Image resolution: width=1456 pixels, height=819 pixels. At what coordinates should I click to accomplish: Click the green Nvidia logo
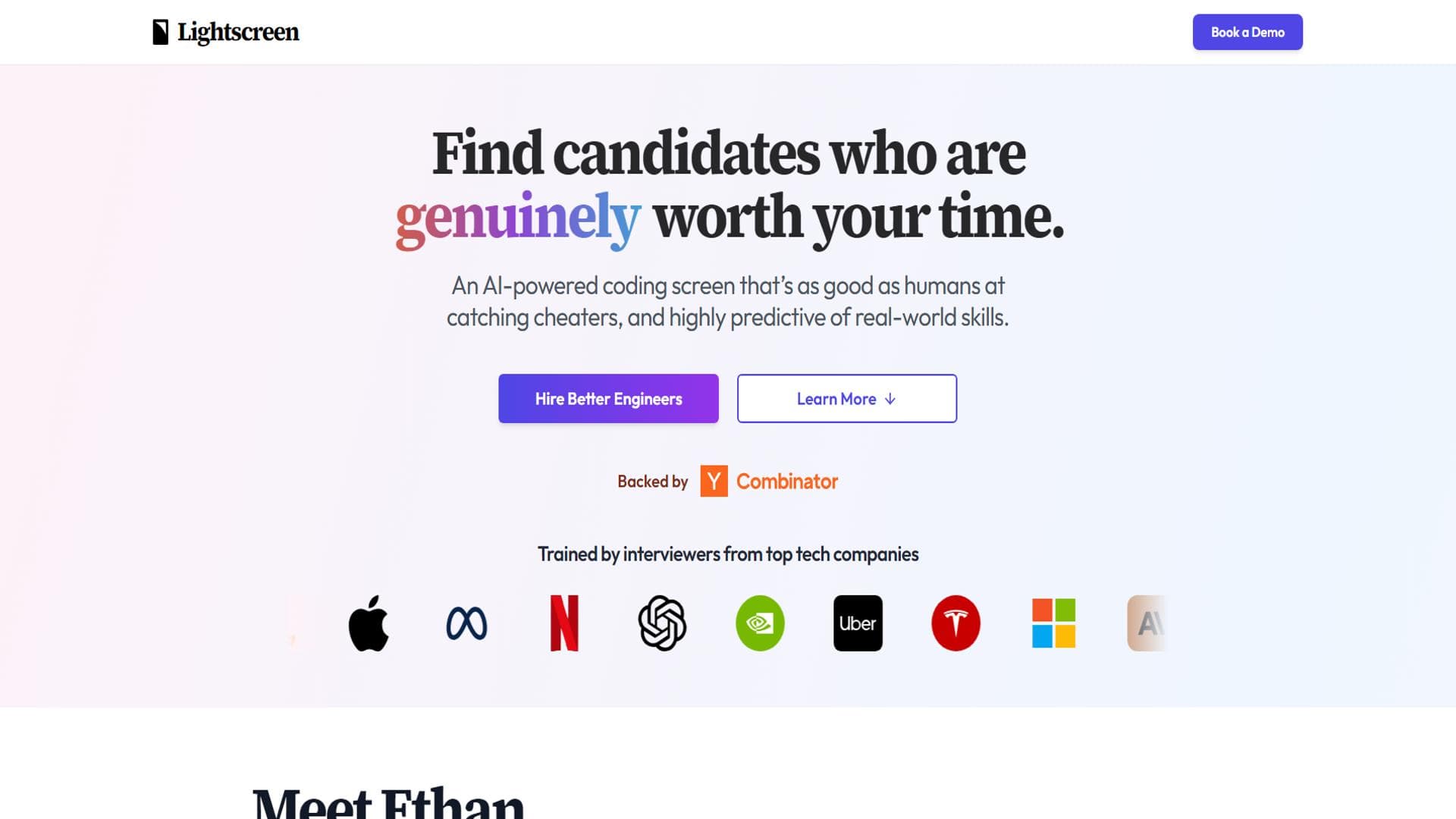coord(760,623)
